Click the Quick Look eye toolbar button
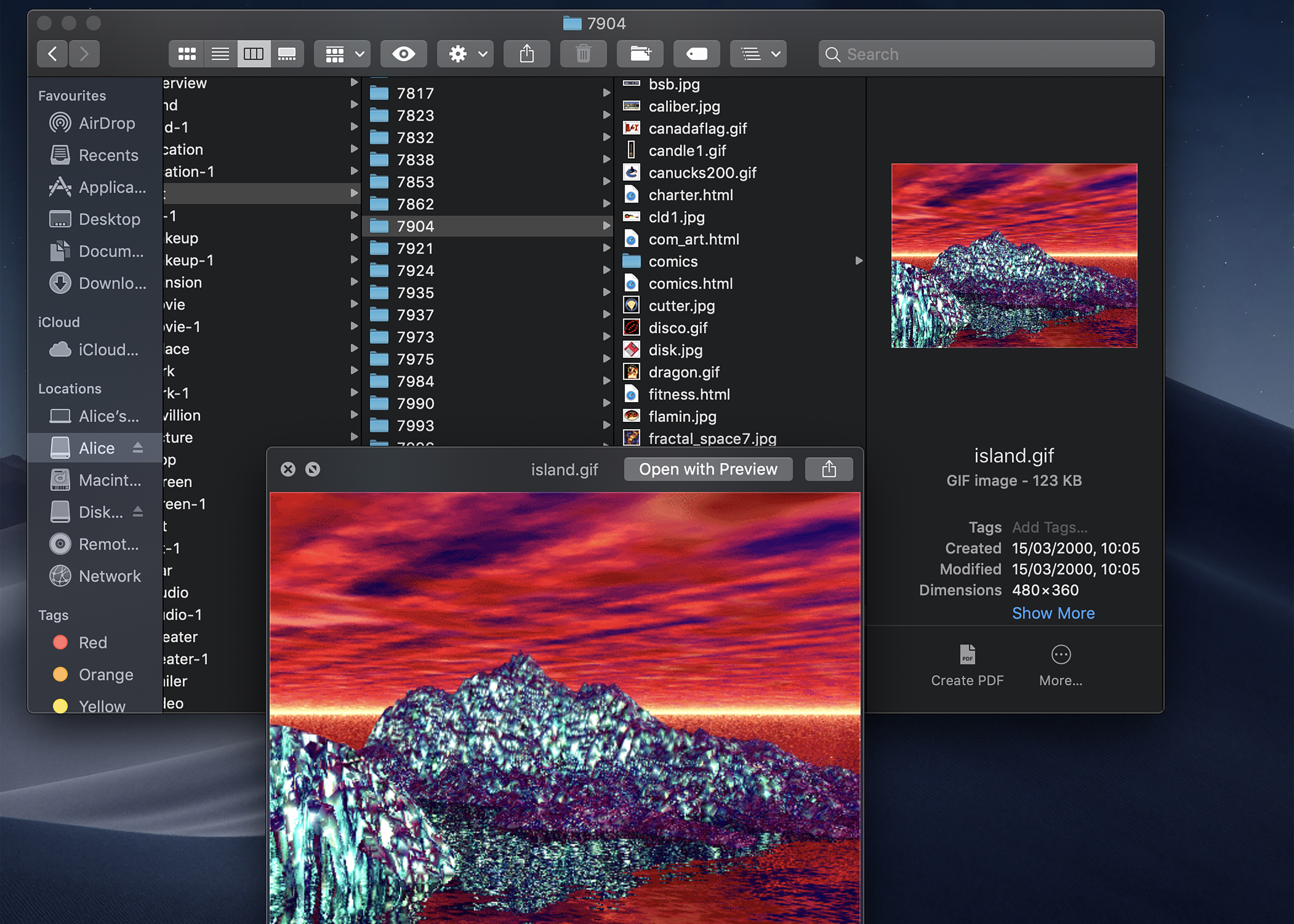 [x=404, y=54]
